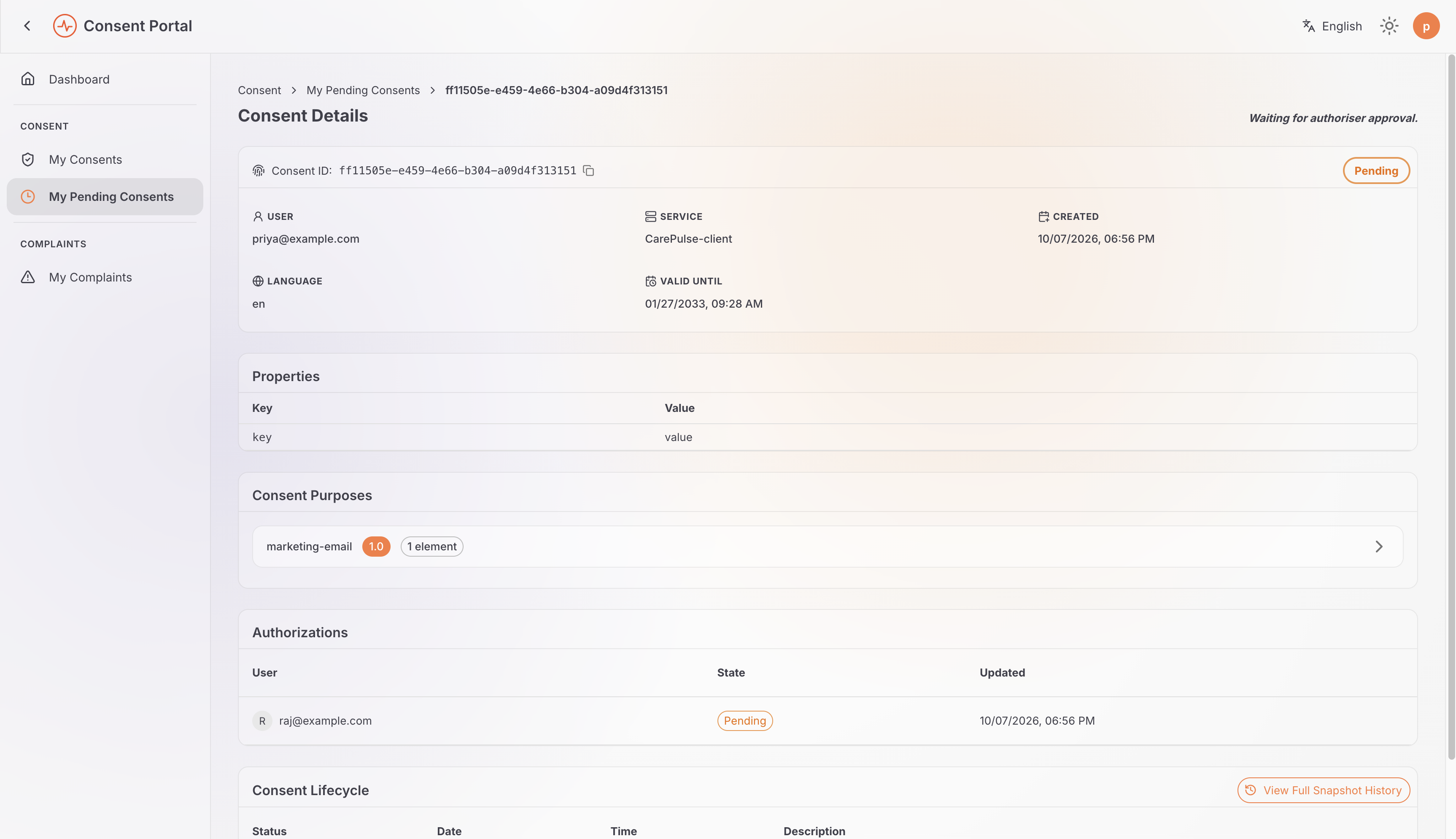Open the user avatar 'p' menu

point(1426,26)
